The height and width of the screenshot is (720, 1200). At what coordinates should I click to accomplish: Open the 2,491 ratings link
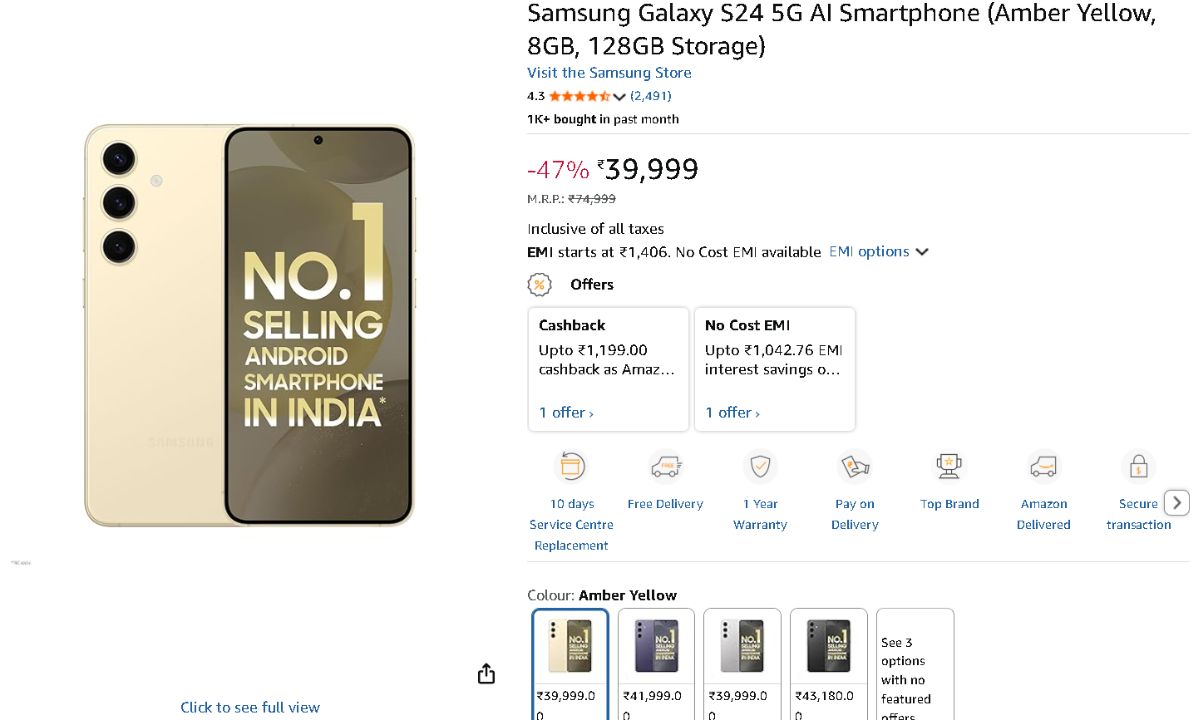[651, 96]
